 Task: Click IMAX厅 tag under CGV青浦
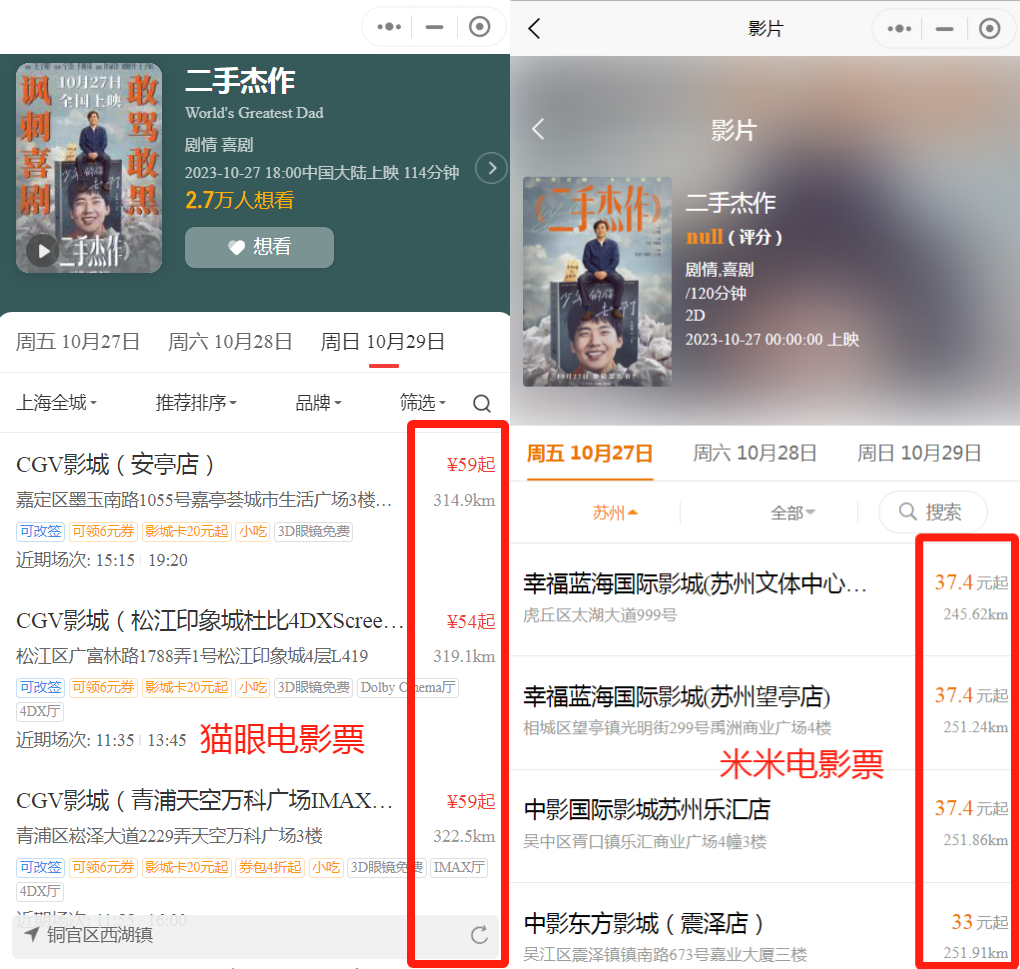459,867
